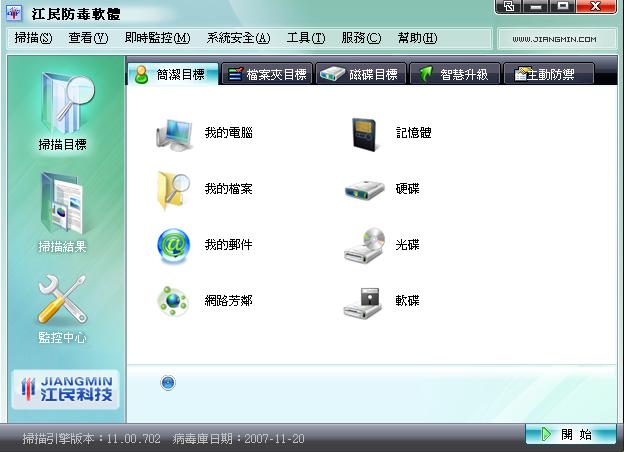Open the 查看(V) menu
The height and width of the screenshot is (452, 624).
point(88,38)
